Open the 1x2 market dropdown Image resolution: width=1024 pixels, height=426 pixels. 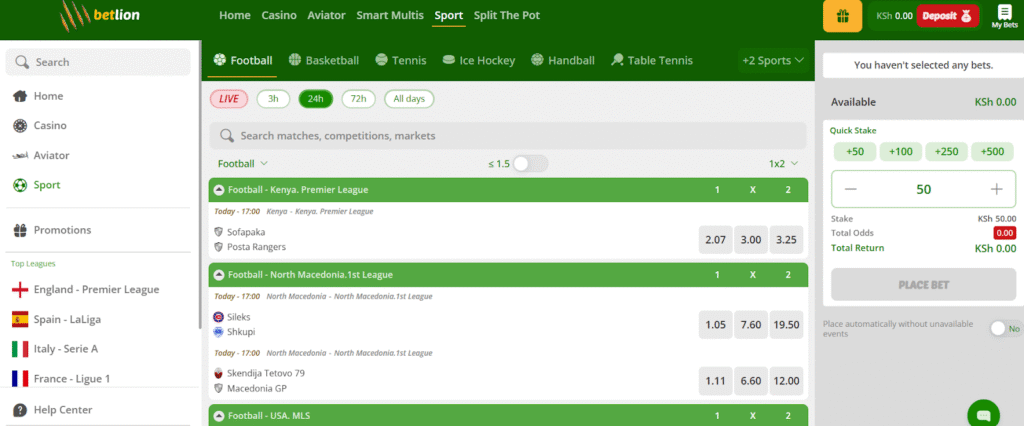(783, 163)
